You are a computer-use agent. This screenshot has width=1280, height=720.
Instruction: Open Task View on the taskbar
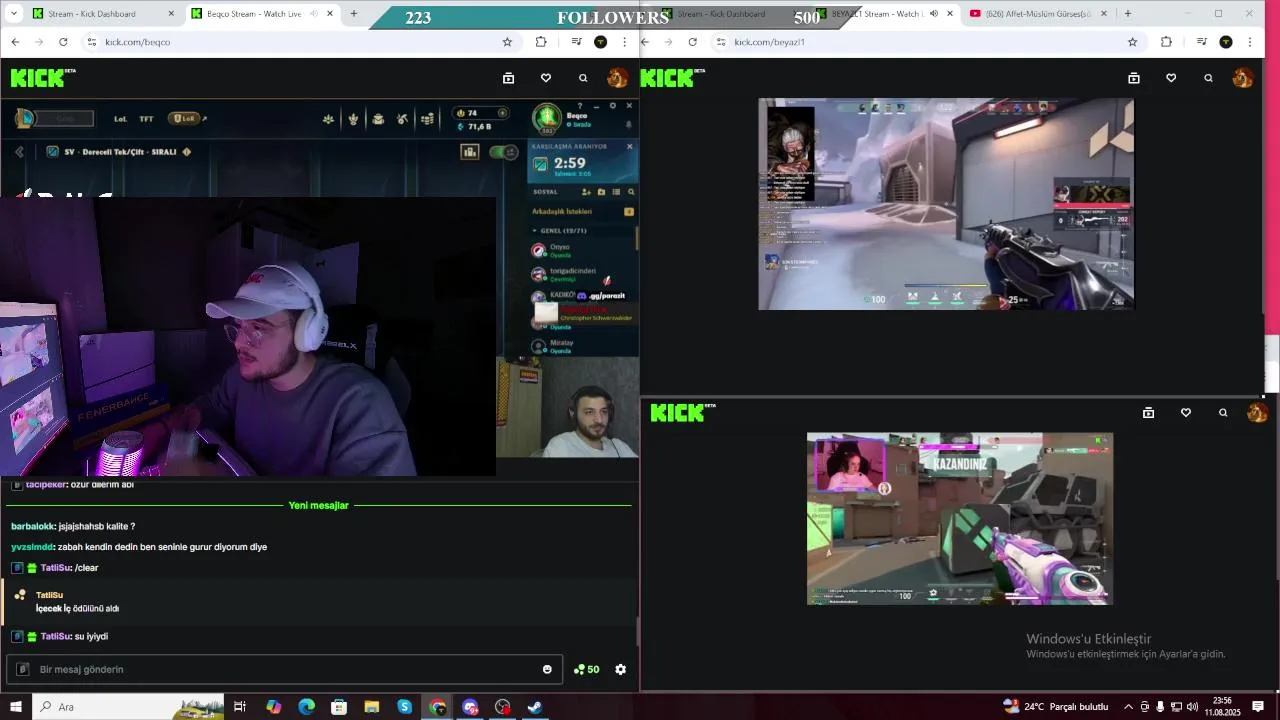pos(240,707)
